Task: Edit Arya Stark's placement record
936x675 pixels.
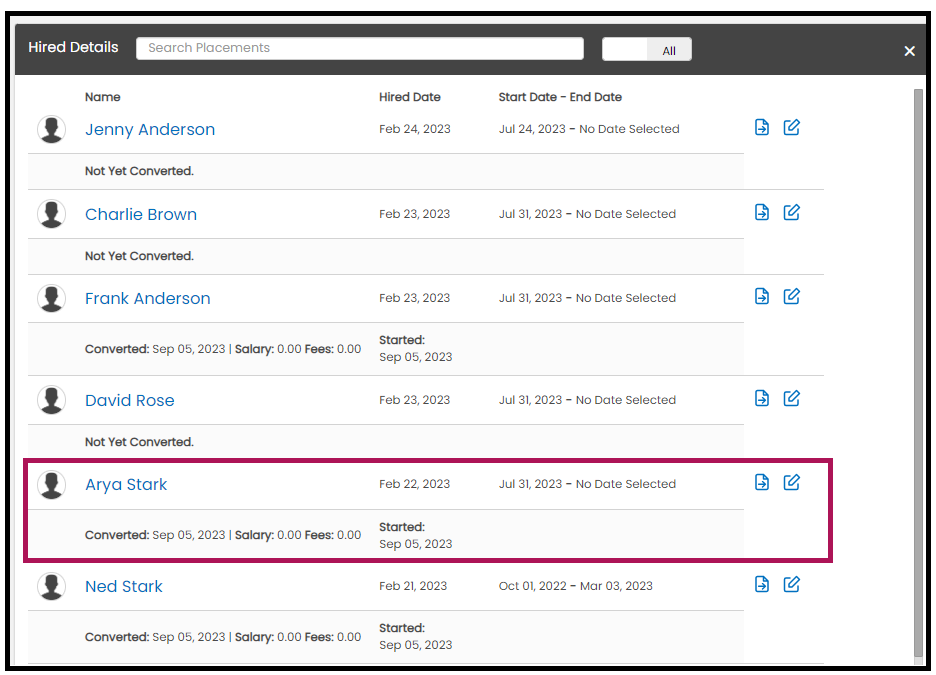Action: pos(792,482)
